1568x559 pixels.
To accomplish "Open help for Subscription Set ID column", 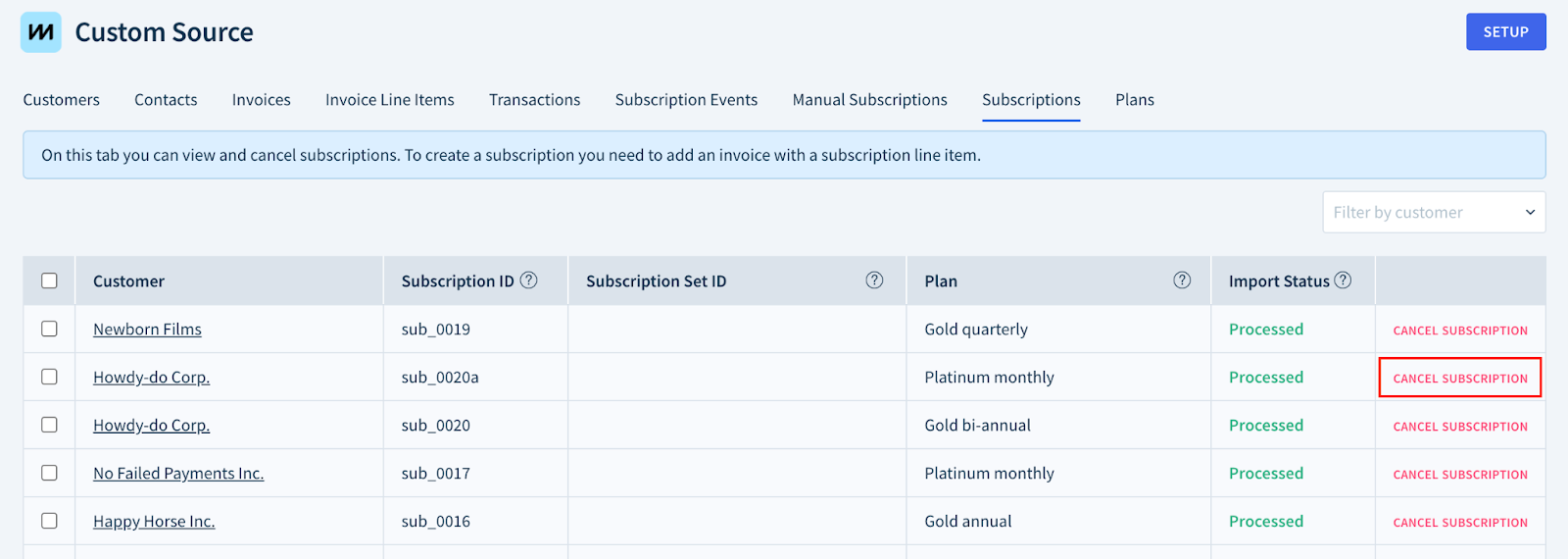I will 875,279.
